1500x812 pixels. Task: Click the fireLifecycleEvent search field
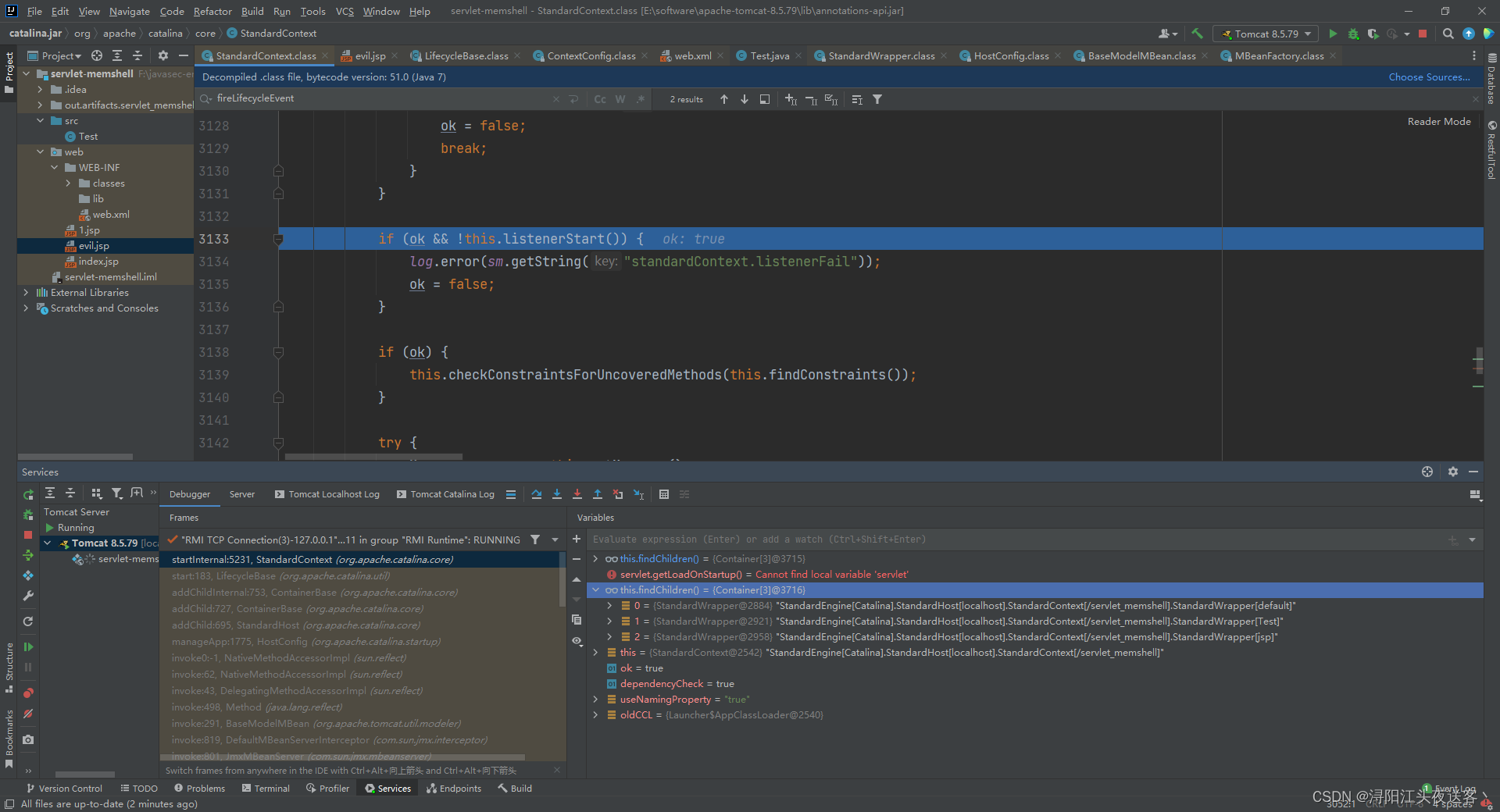pyautogui.click(x=383, y=98)
